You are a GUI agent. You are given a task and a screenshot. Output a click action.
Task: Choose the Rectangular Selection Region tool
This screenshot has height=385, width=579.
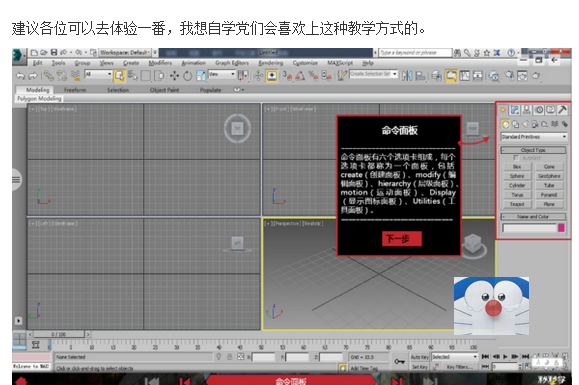[146, 76]
